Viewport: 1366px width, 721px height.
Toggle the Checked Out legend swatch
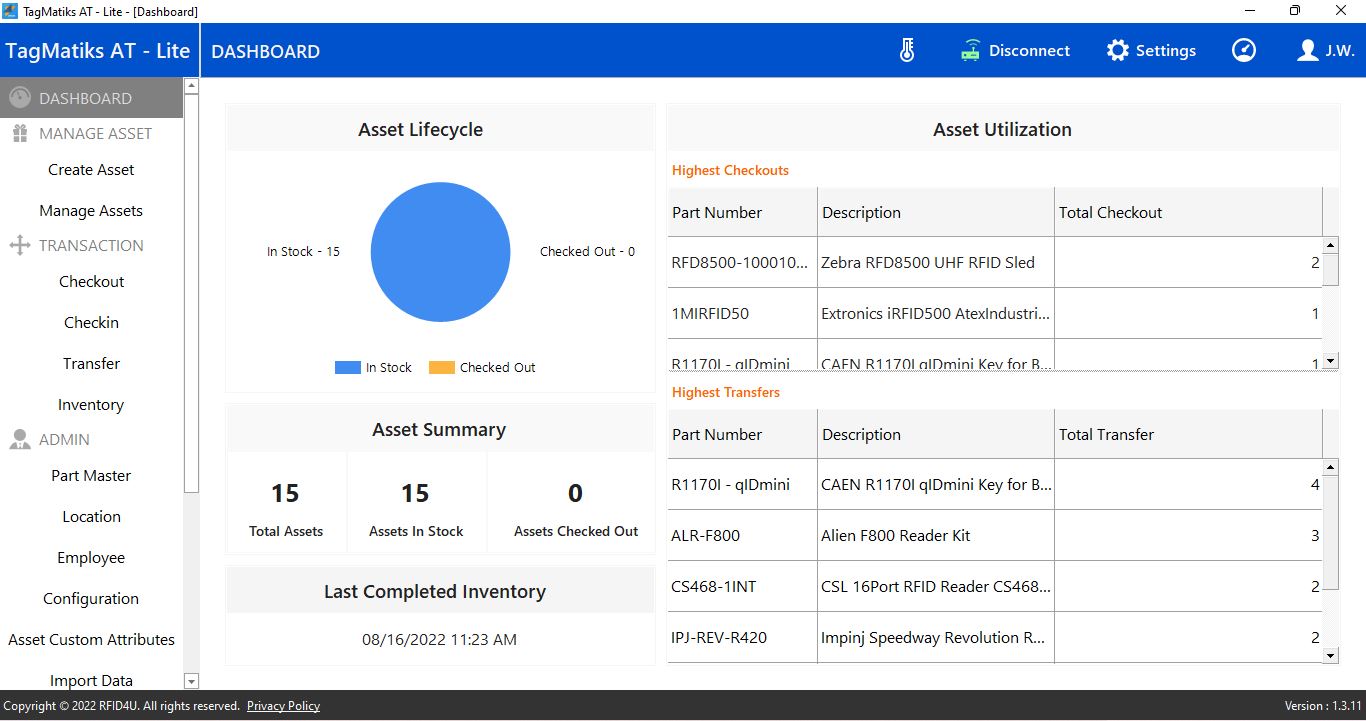441,368
